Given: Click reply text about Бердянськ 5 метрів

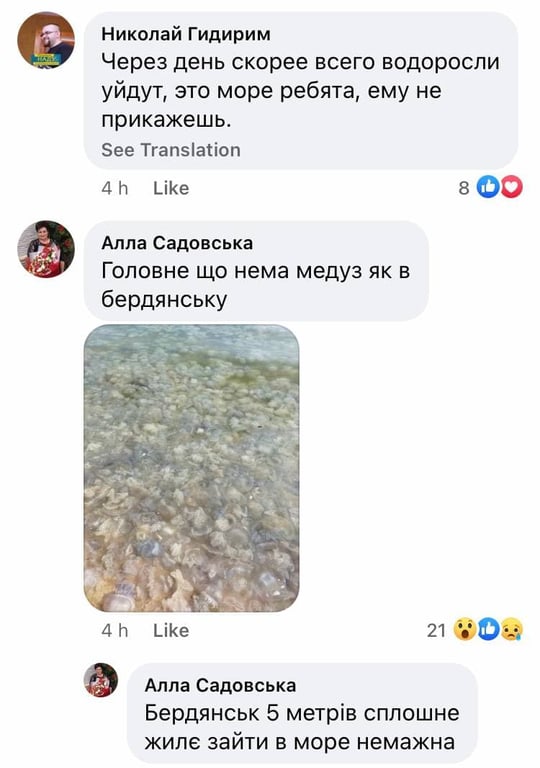Looking at the screenshot, I should [x=302, y=727].
